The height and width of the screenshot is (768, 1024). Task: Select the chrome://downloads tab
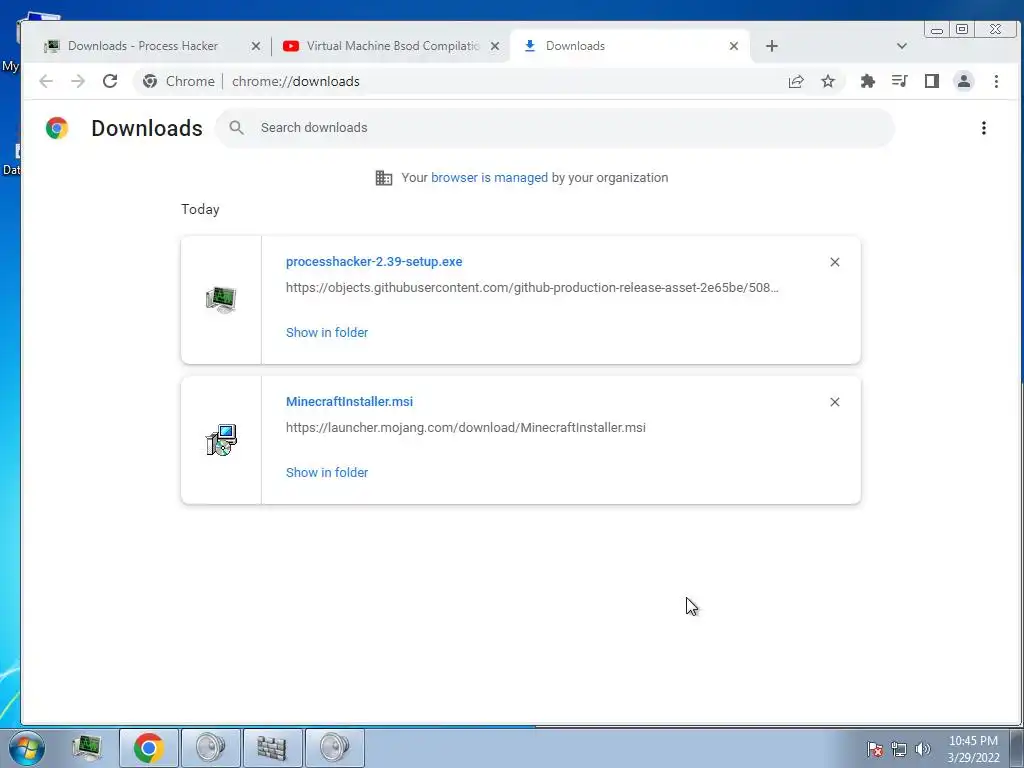click(x=630, y=46)
